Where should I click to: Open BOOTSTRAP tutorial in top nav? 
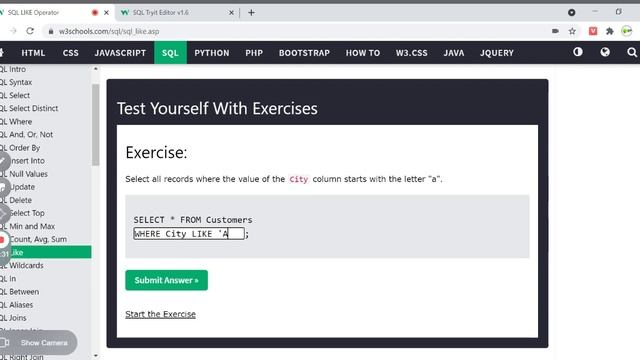tap(304, 53)
